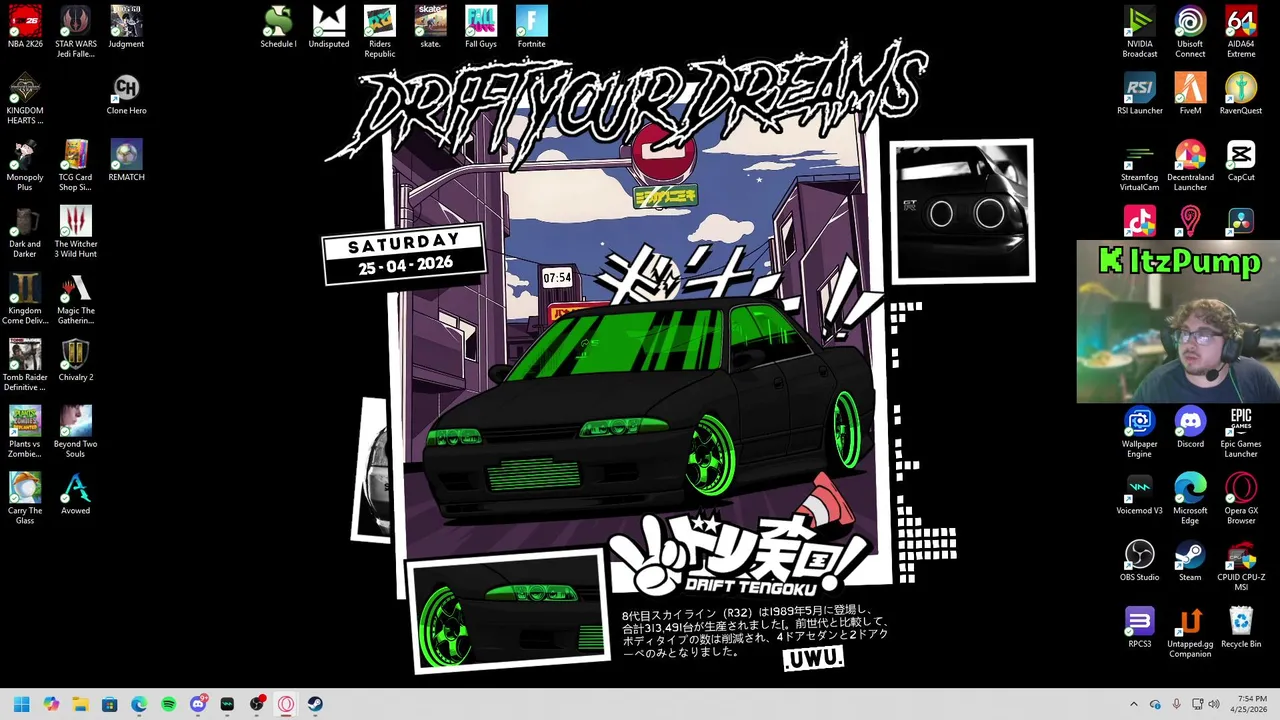Open File Explorer in the taskbar
The height and width of the screenshot is (720, 1280).
80,704
